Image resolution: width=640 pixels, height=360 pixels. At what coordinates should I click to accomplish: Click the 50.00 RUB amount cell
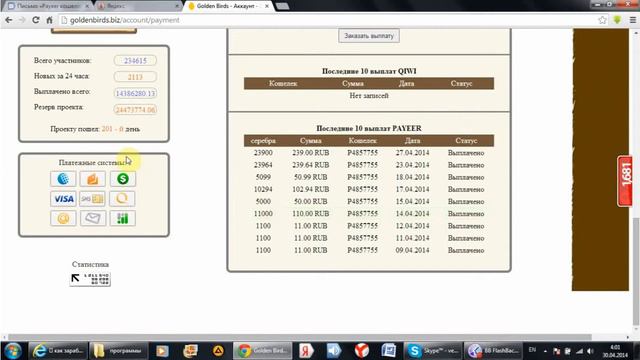click(311, 202)
